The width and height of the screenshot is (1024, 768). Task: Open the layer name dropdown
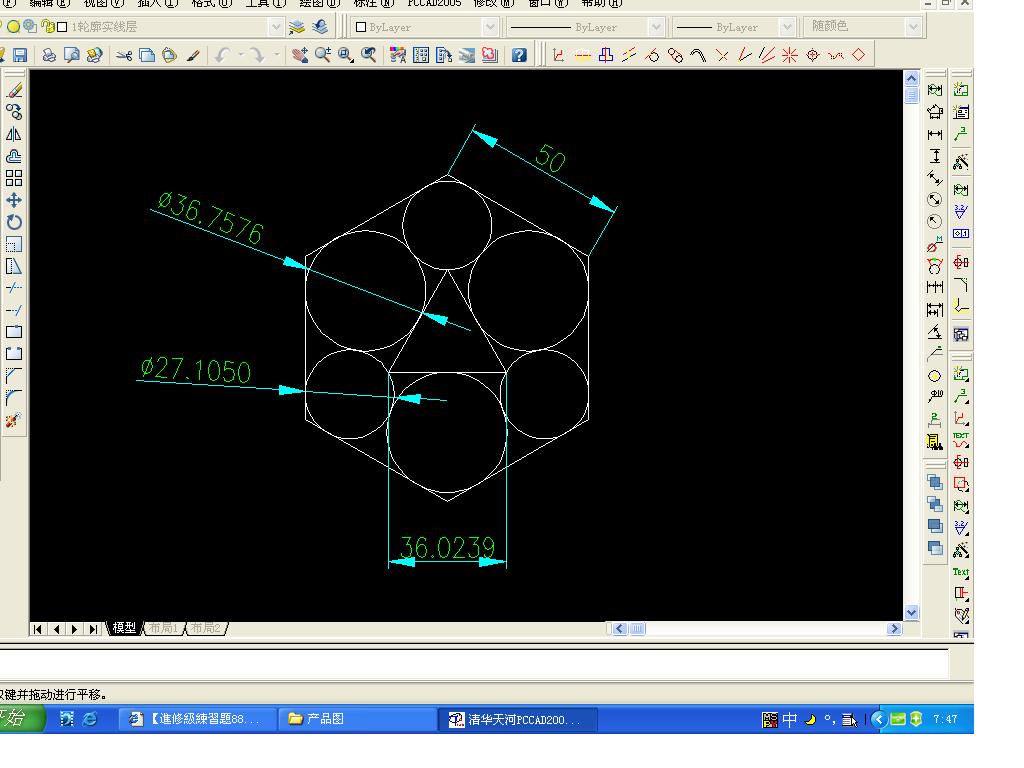276,27
